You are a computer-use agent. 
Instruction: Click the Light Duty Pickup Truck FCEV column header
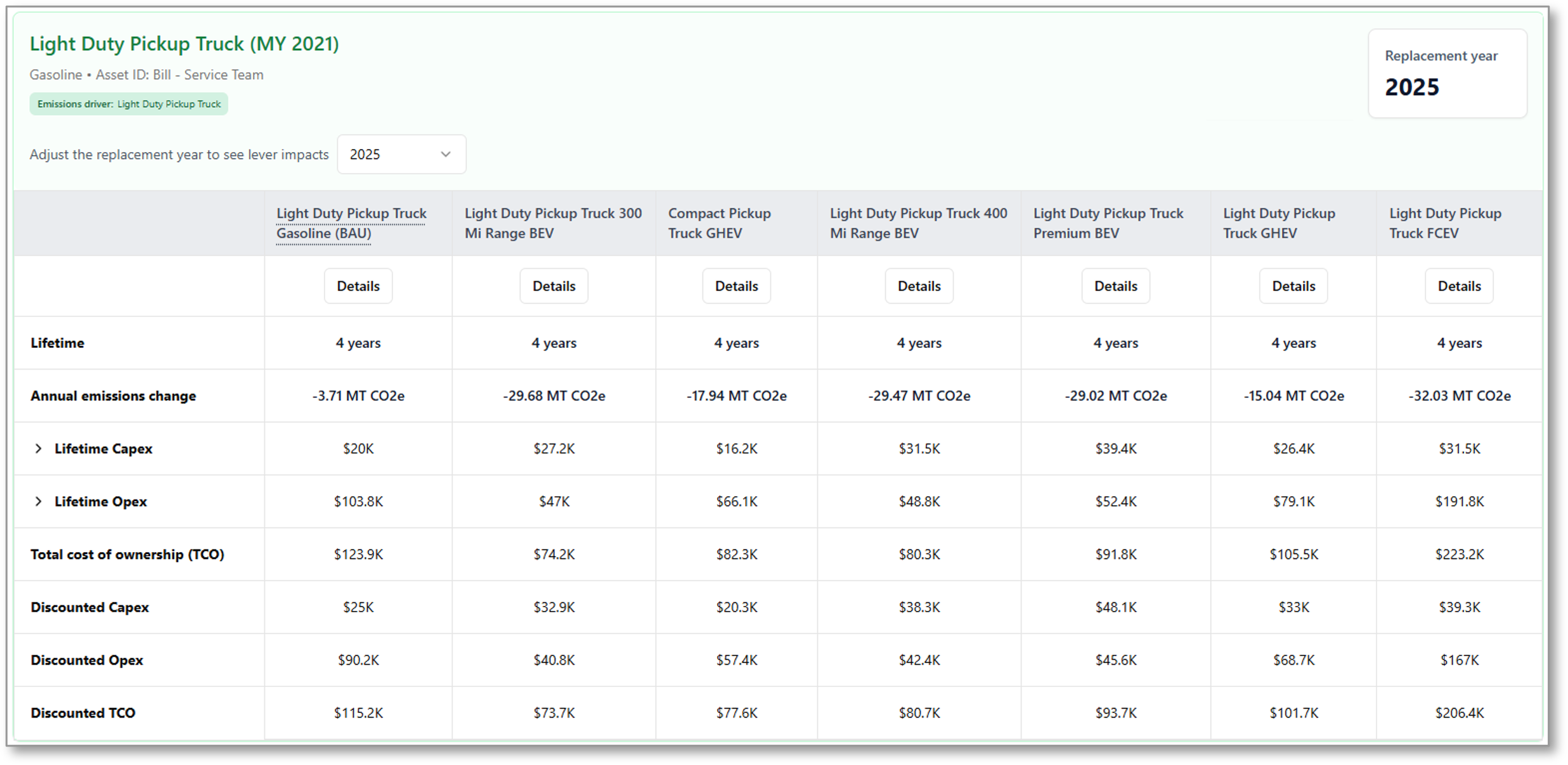click(1445, 223)
